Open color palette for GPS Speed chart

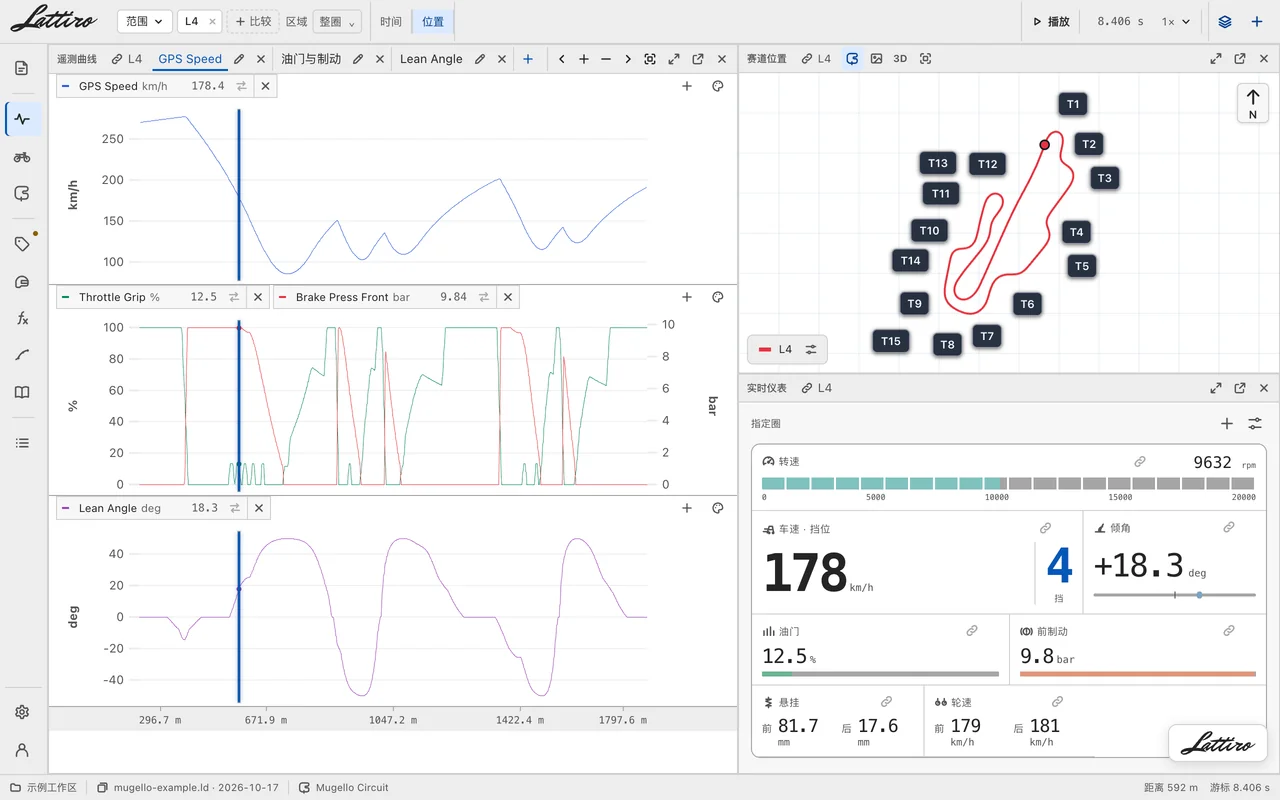717,86
